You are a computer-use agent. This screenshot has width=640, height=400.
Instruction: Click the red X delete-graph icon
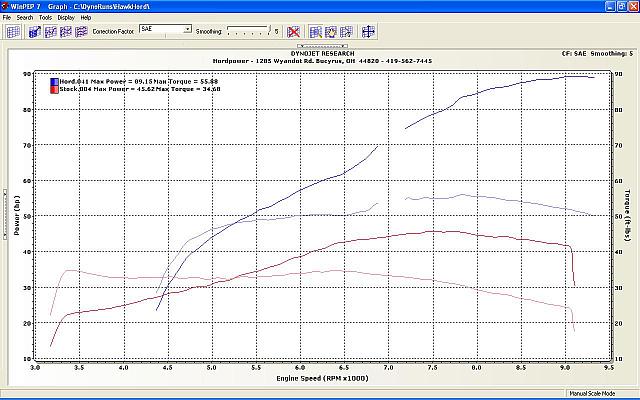coord(293,31)
